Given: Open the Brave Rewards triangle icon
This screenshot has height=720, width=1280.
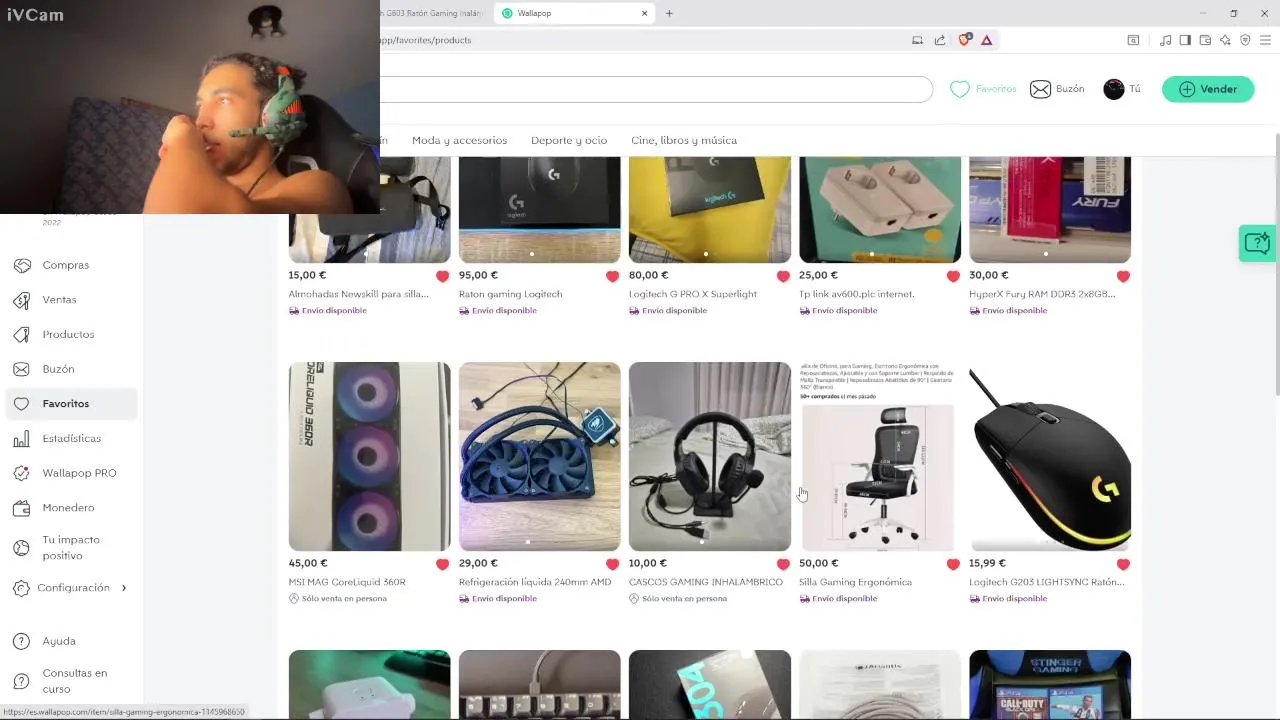Looking at the screenshot, I should click(987, 40).
